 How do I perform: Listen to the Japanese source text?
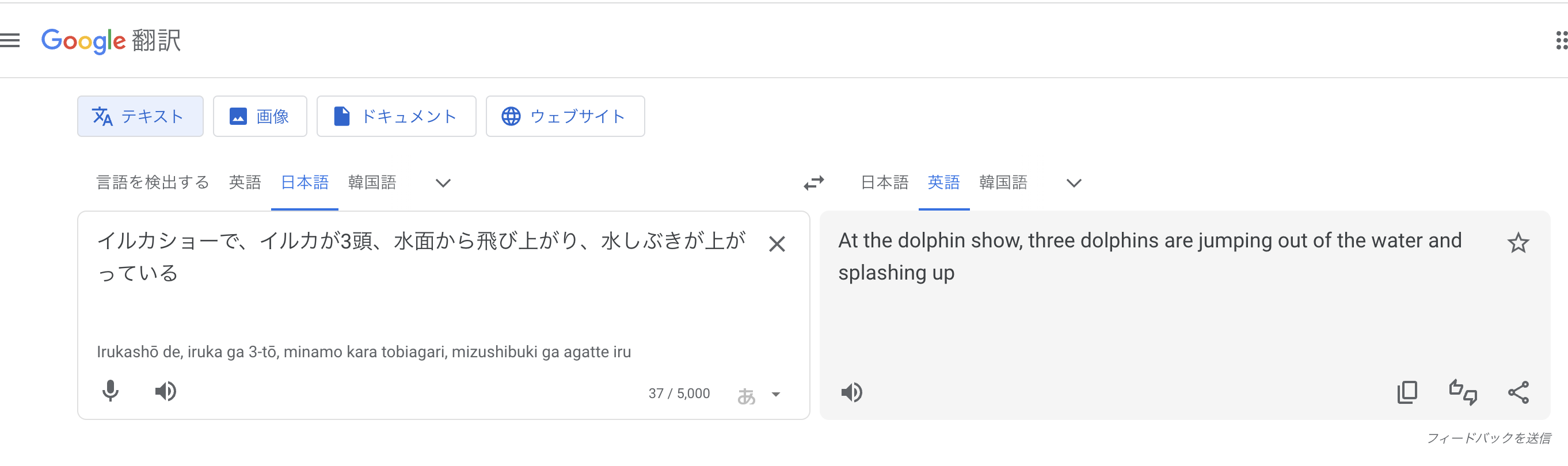click(x=165, y=391)
